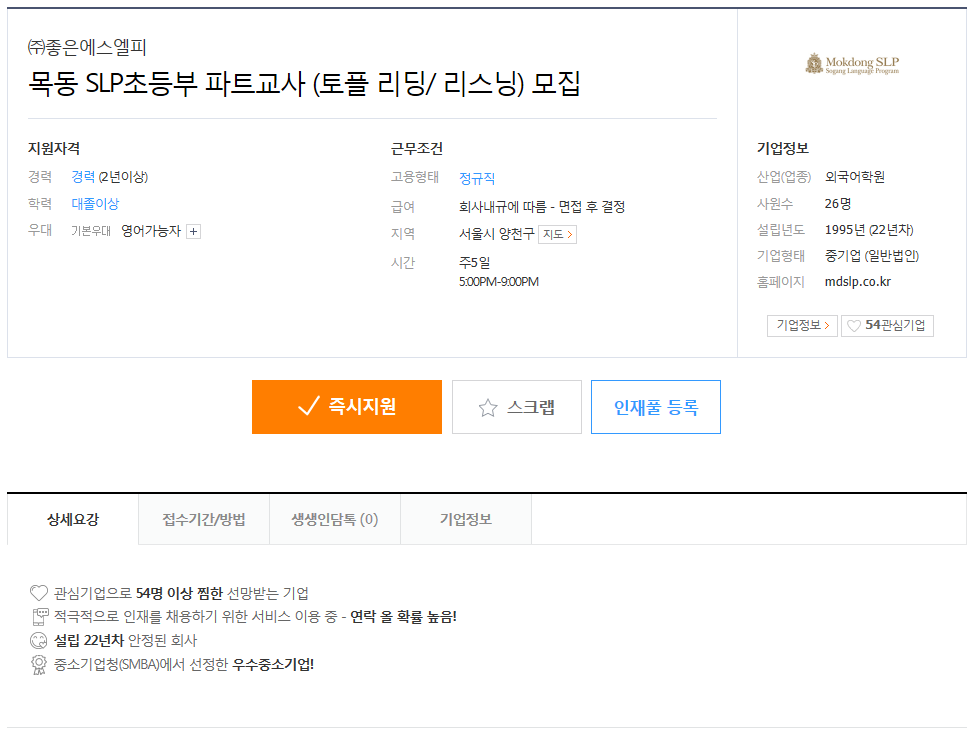This screenshot has width=974, height=750.
Task: Click the 경력 link in 지원자격
Action: click(x=83, y=177)
